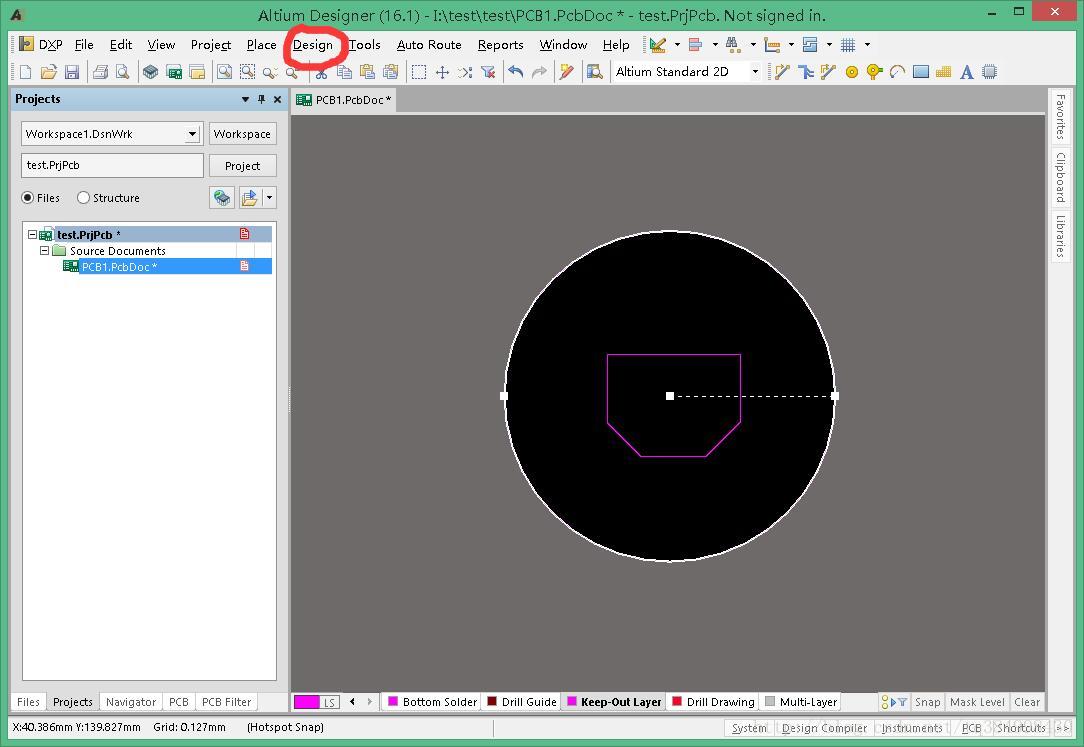Click the fit document zoom icon
Image resolution: width=1084 pixels, height=747 pixels.
pyautogui.click(x=224, y=72)
